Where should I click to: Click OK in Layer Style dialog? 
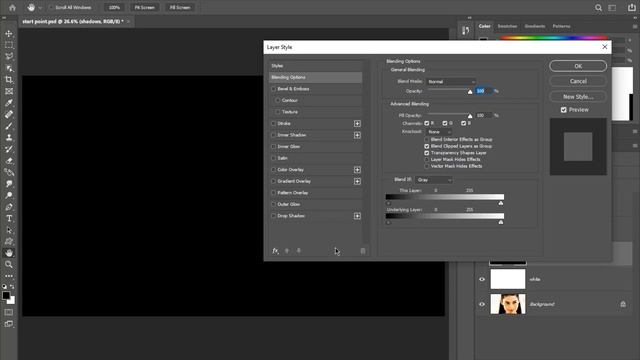click(578, 66)
